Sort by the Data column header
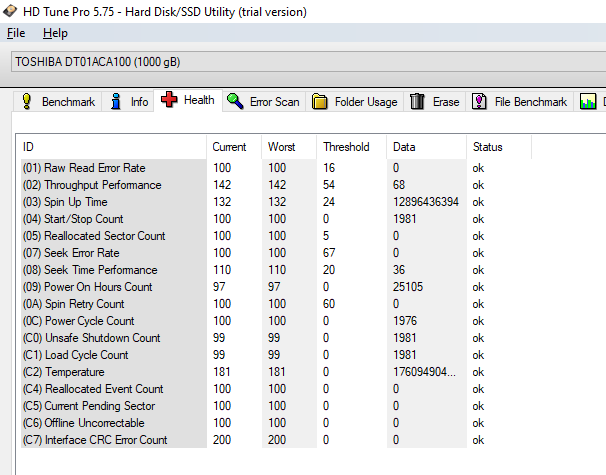606x475 pixels. click(x=427, y=147)
